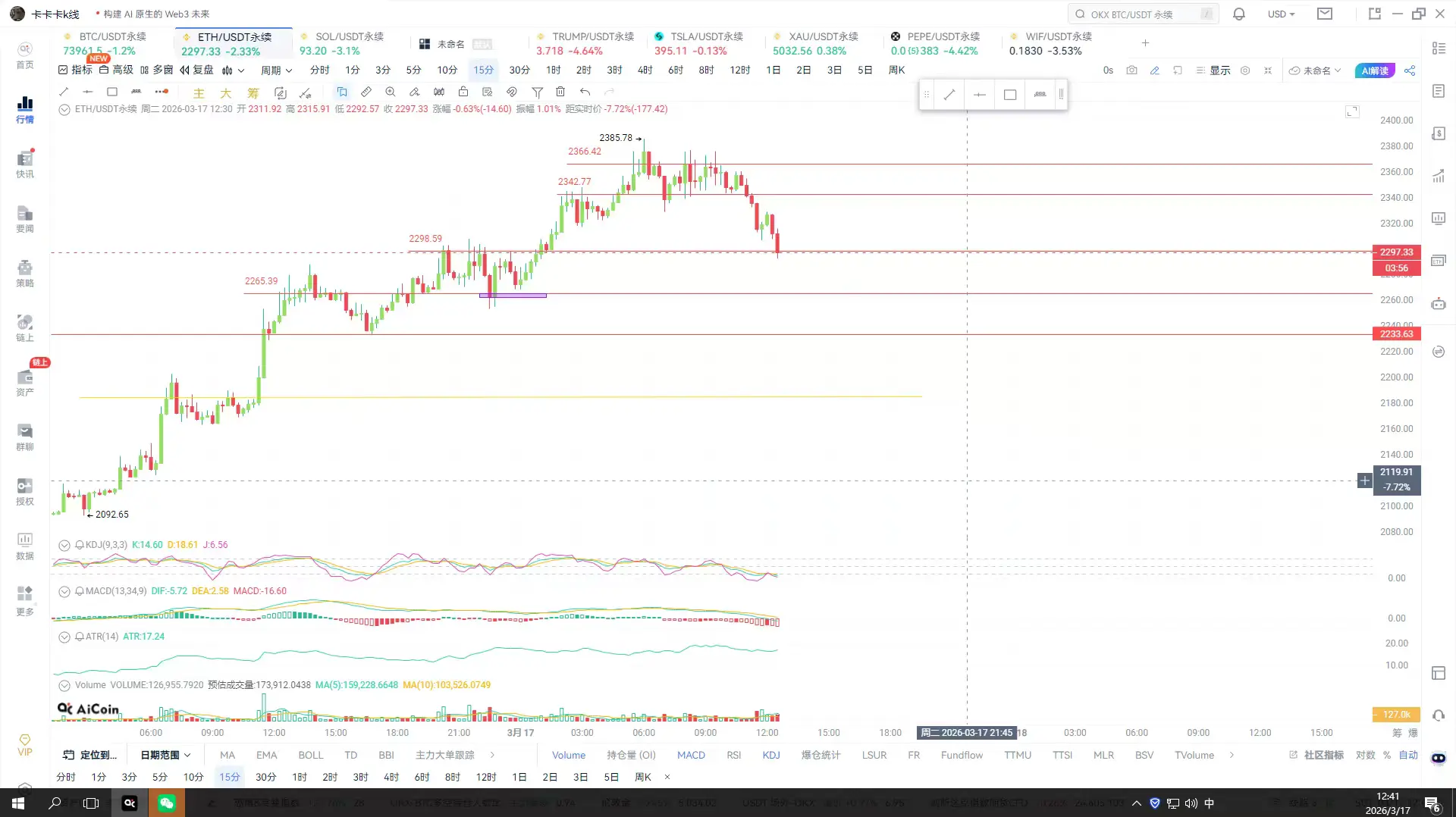Click the AI解读 button
1456x817 pixels.
coord(1375,70)
